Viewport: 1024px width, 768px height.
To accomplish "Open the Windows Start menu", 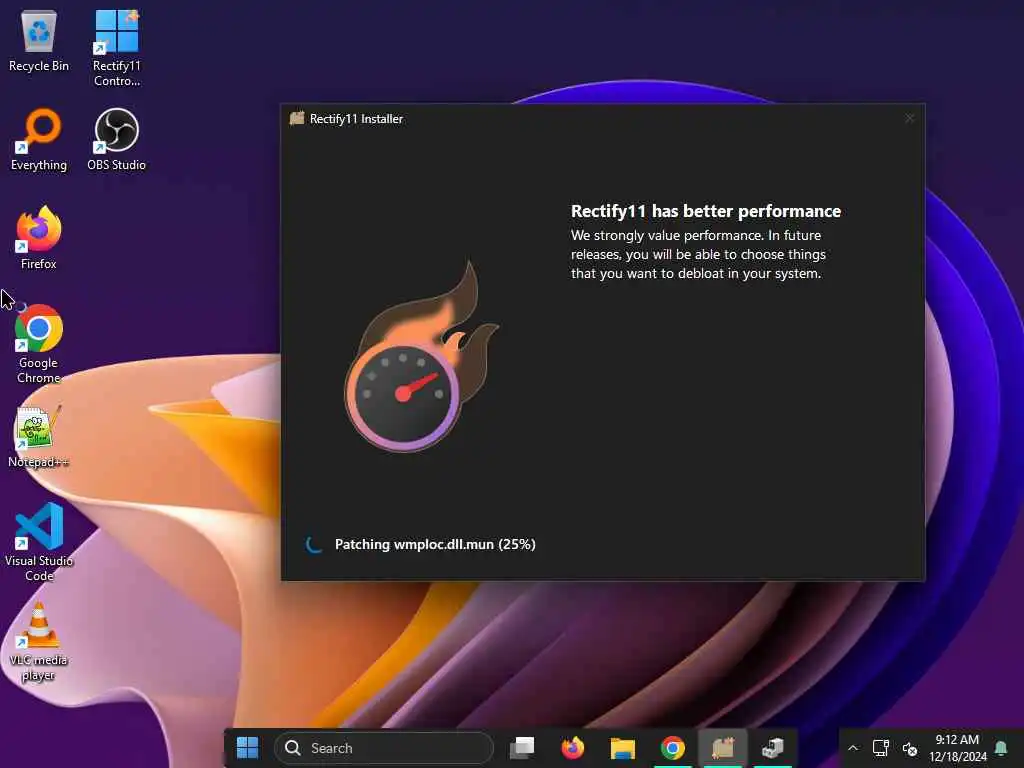I will pyautogui.click(x=248, y=748).
